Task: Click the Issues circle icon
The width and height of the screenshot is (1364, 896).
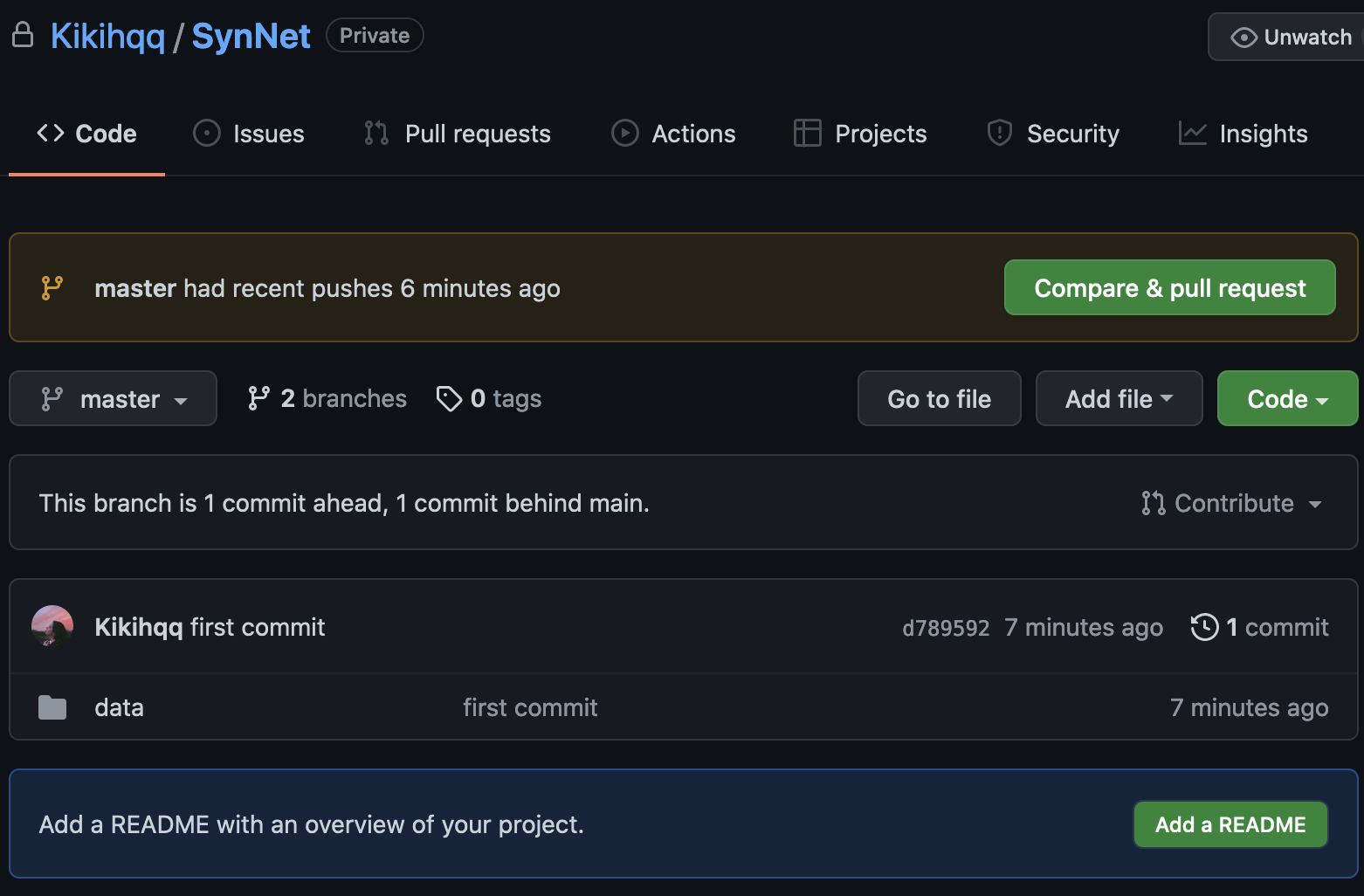Action: click(207, 133)
